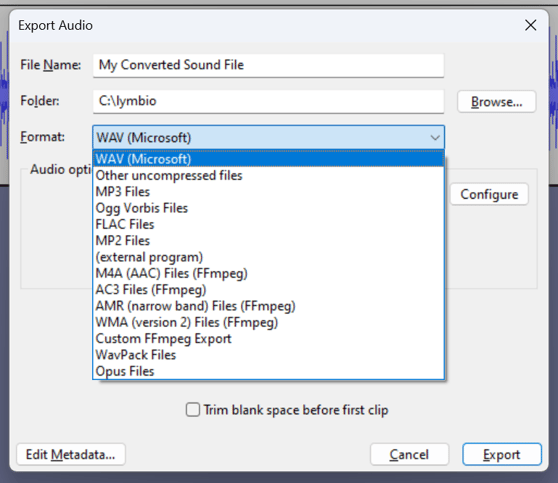558x483 pixels.
Task: Select Custom FFmpeg Export option
Action: click(268, 339)
